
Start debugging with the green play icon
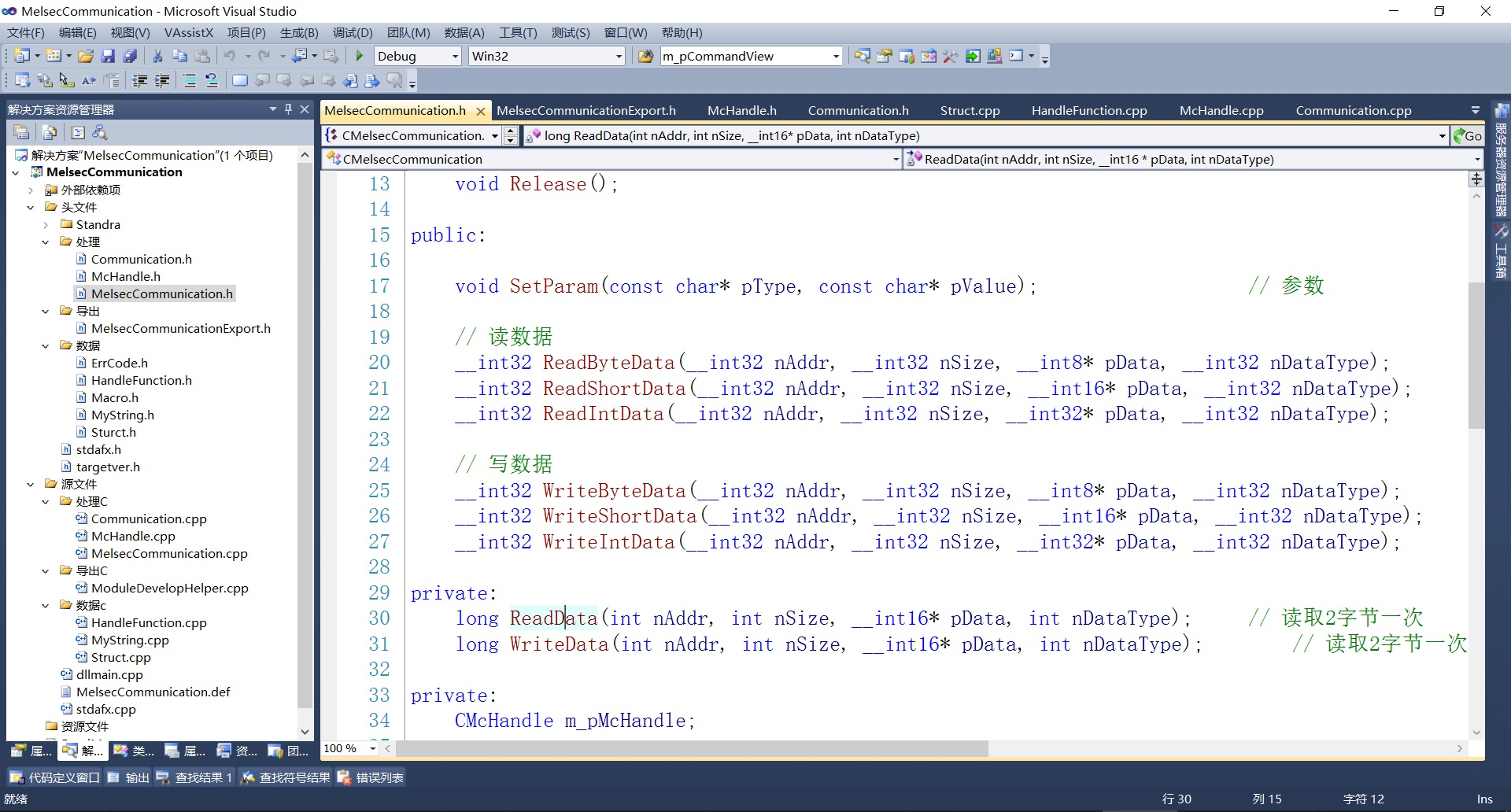click(x=360, y=56)
